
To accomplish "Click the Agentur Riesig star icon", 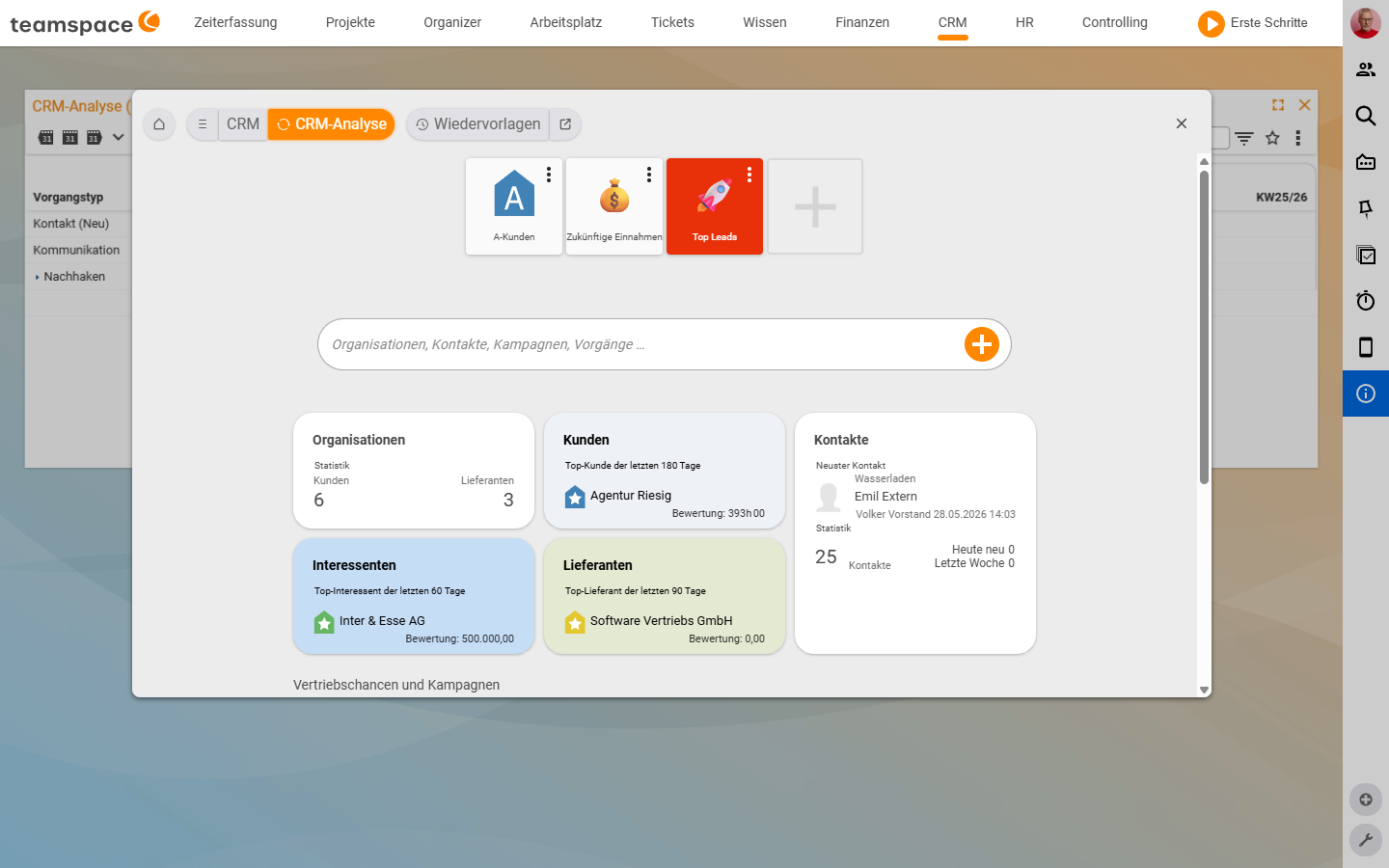I will coord(575,497).
